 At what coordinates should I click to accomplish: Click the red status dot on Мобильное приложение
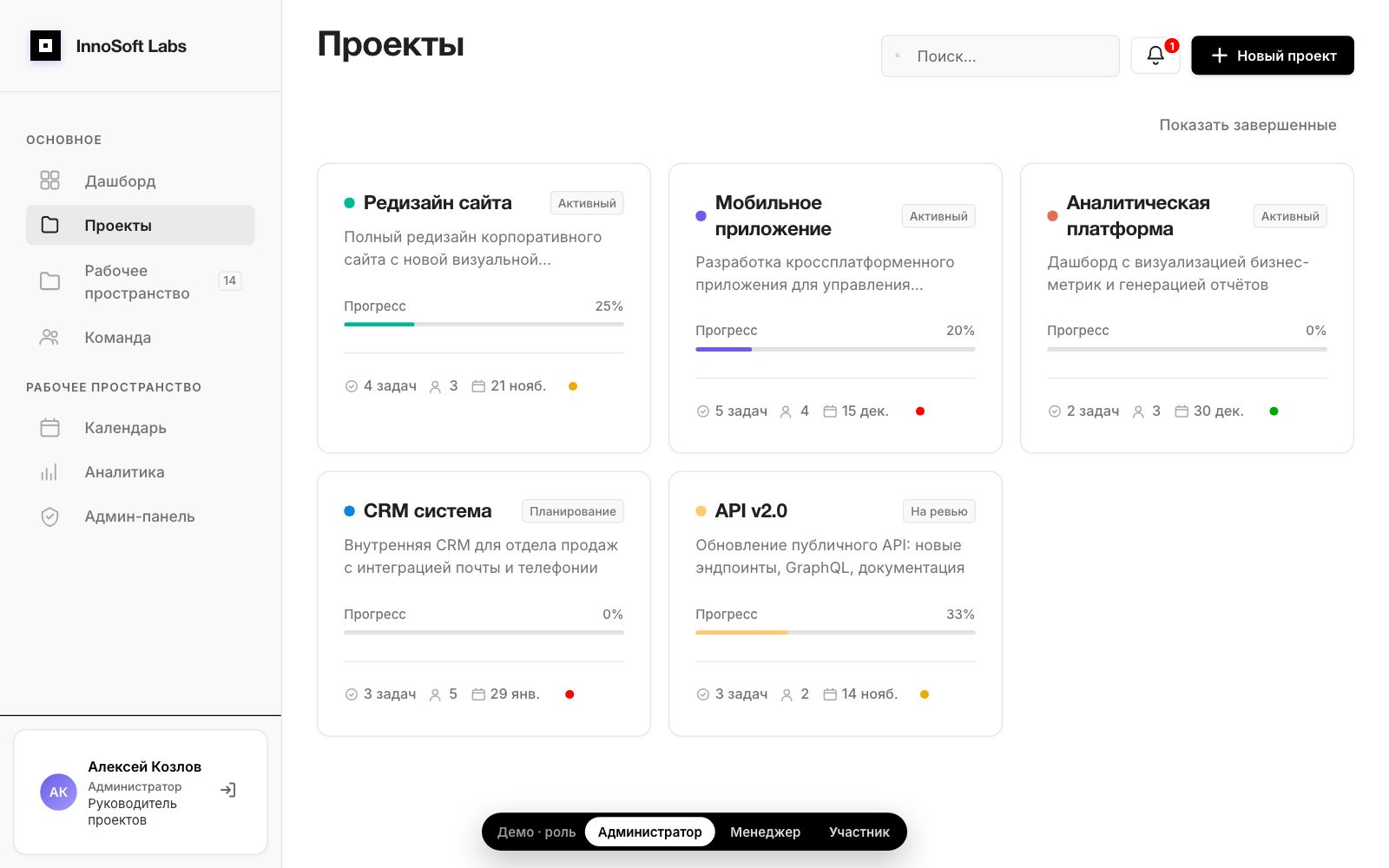pos(920,411)
